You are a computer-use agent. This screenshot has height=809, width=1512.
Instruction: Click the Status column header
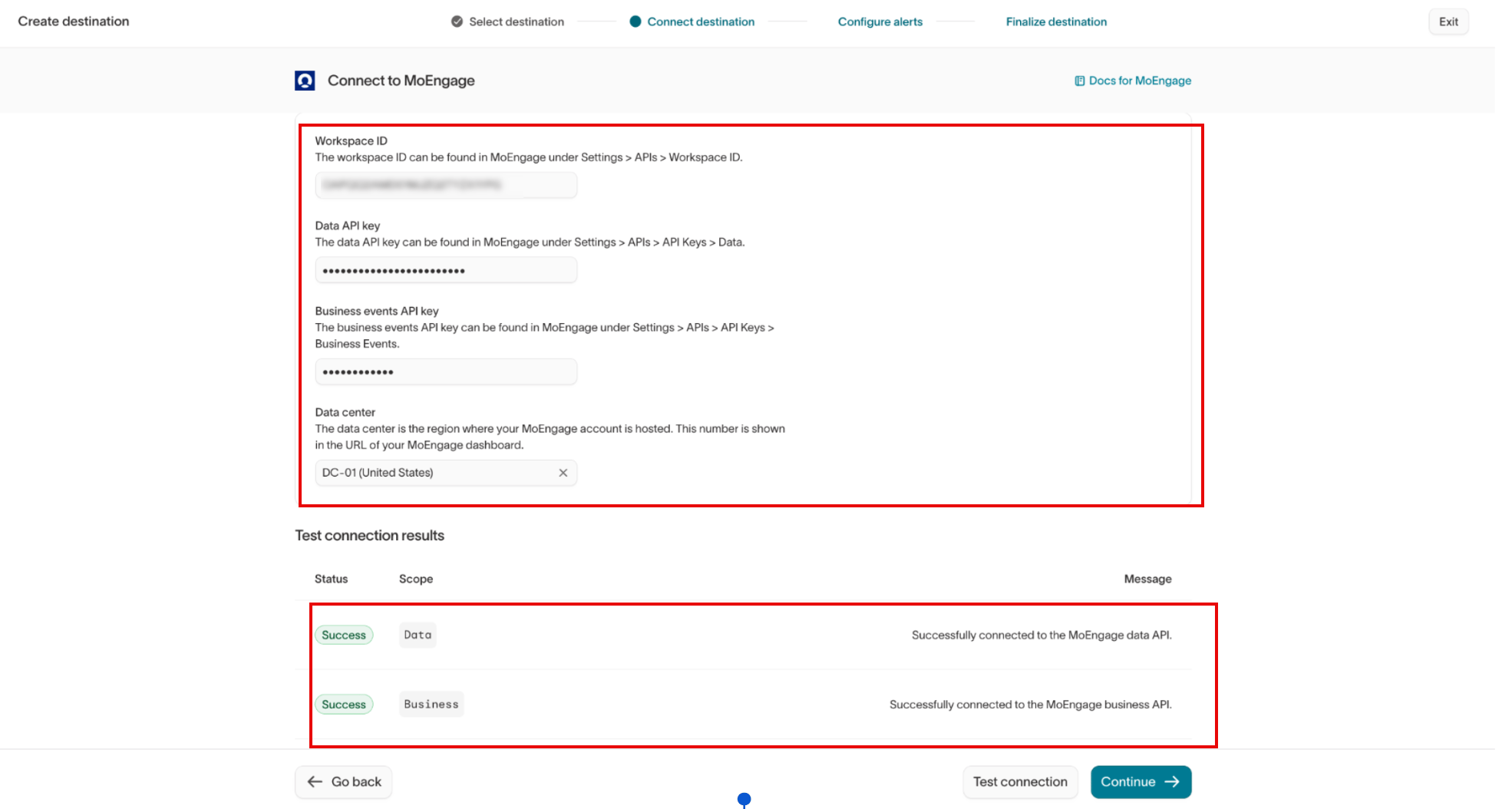[331, 579]
